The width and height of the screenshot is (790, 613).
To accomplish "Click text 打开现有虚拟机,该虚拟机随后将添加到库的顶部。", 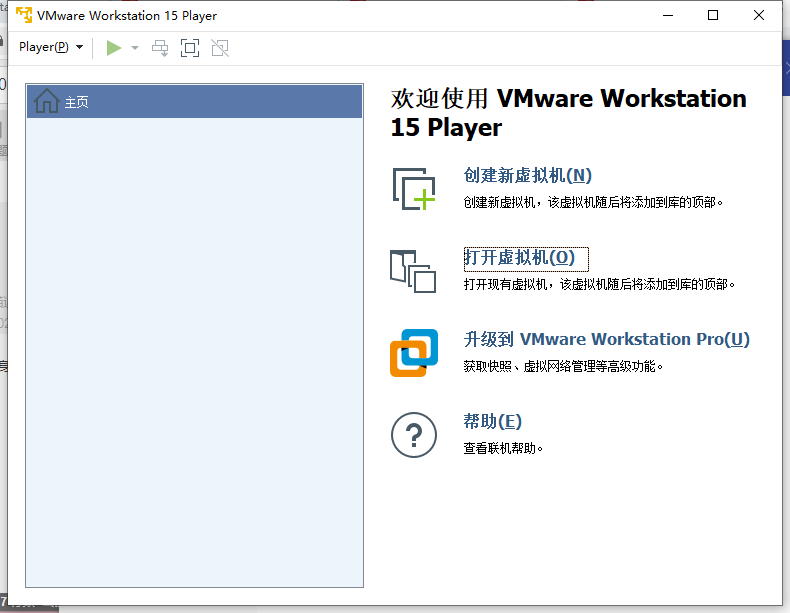I will point(599,285).
